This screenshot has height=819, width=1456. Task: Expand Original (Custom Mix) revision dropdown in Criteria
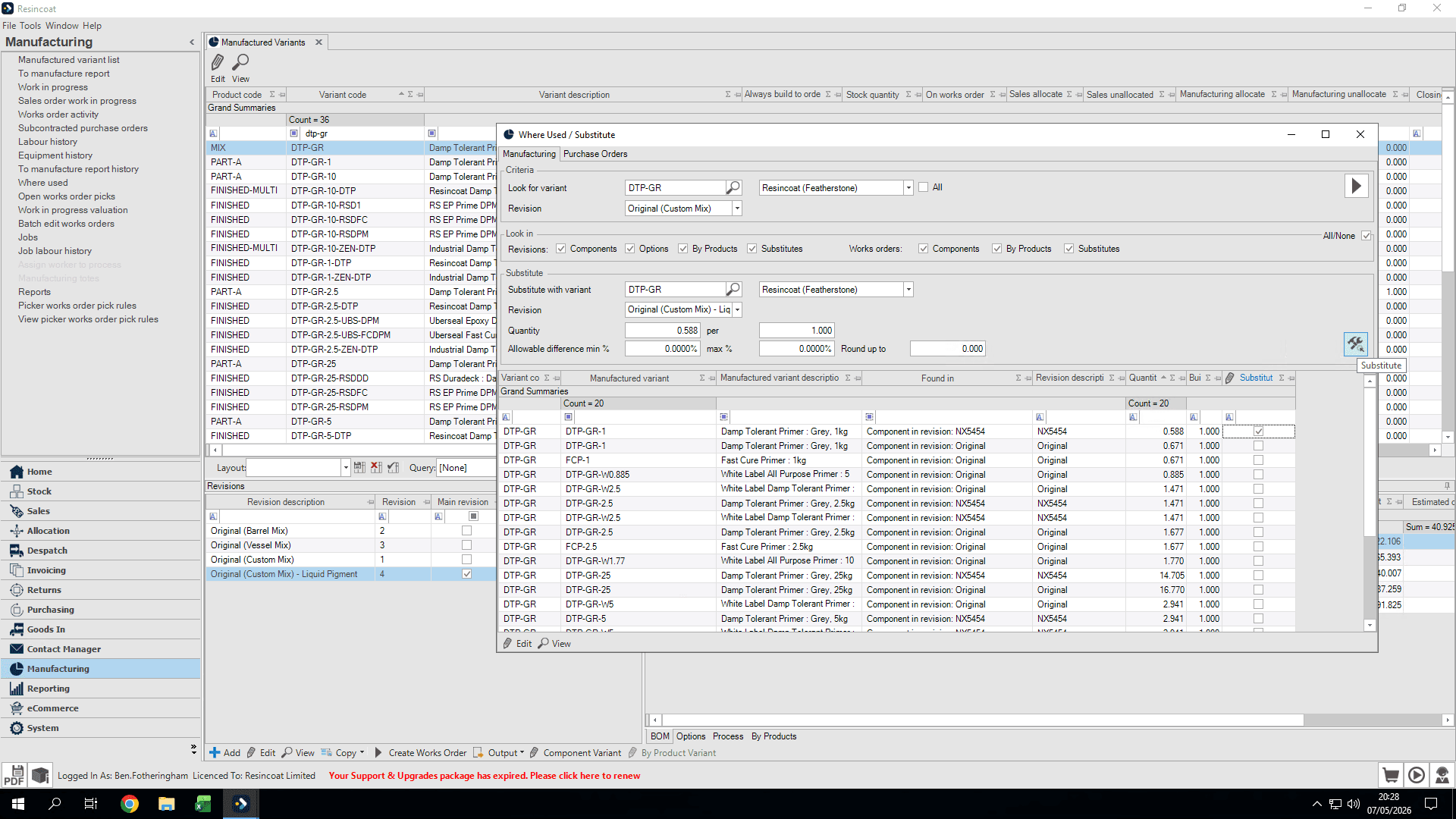coord(736,209)
